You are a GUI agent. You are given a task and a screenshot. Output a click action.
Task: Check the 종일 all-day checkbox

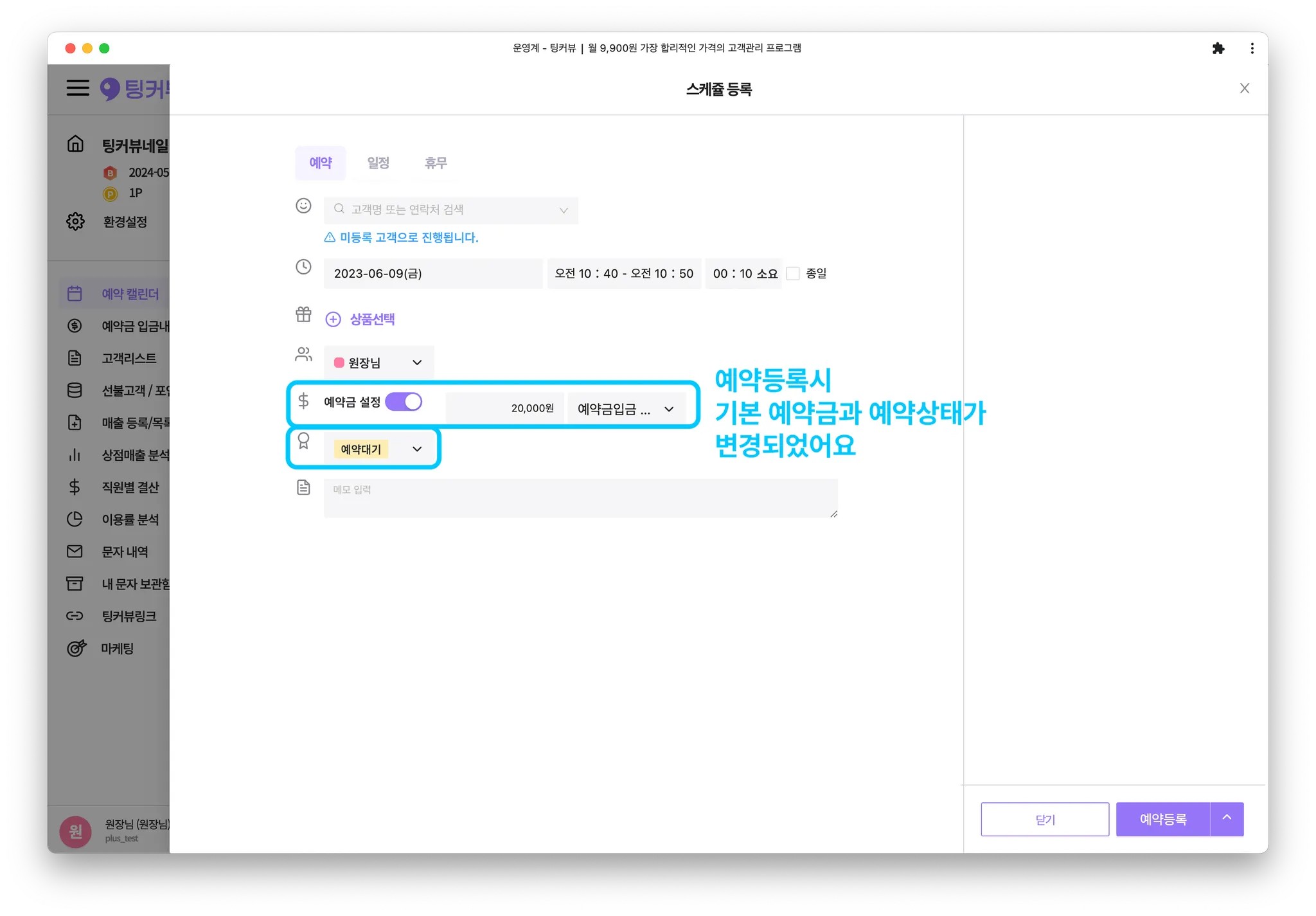click(x=793, y=274)
